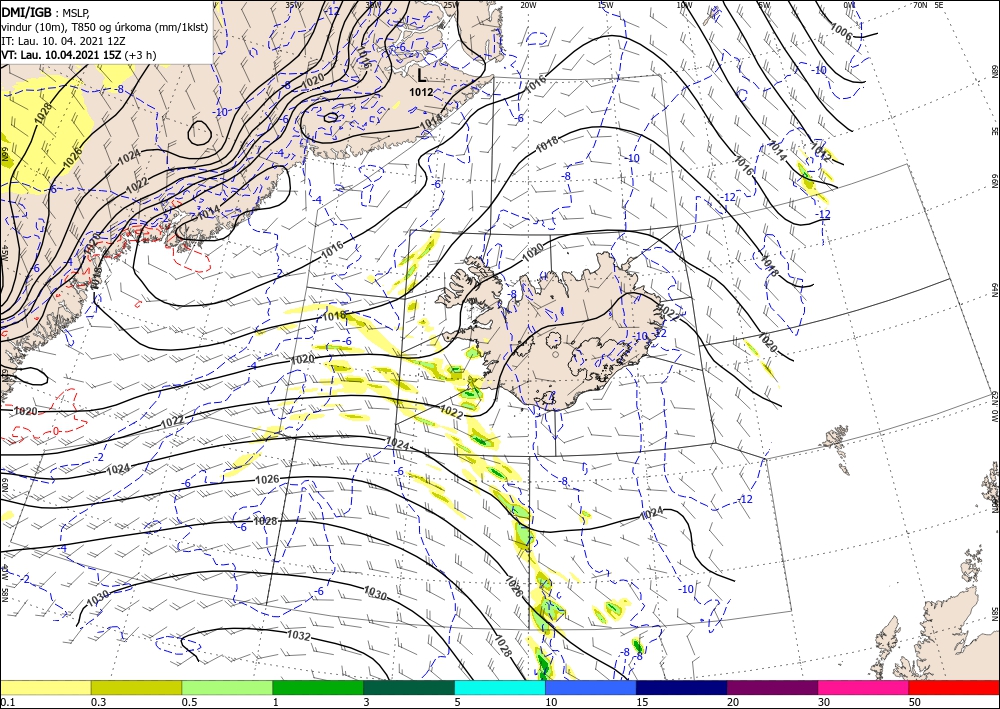The image size is (1000, 709).
Task: Click the red 50 mm legend swatch
Action: (954, 687)
